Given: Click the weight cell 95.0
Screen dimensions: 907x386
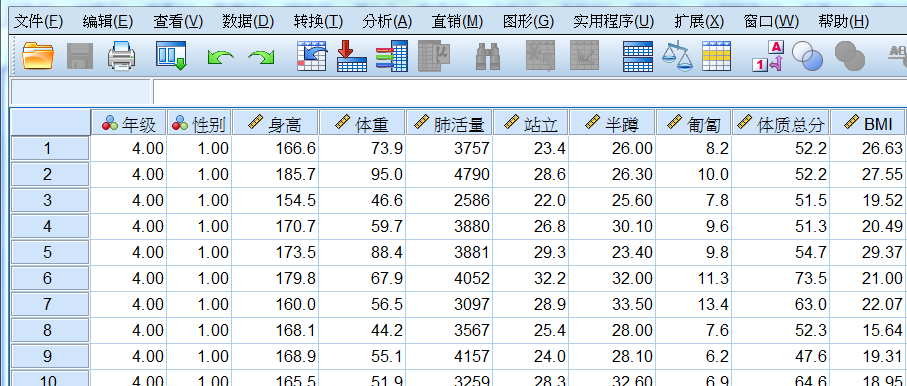Looking at the screenshot, I should (x=362, y=174).
